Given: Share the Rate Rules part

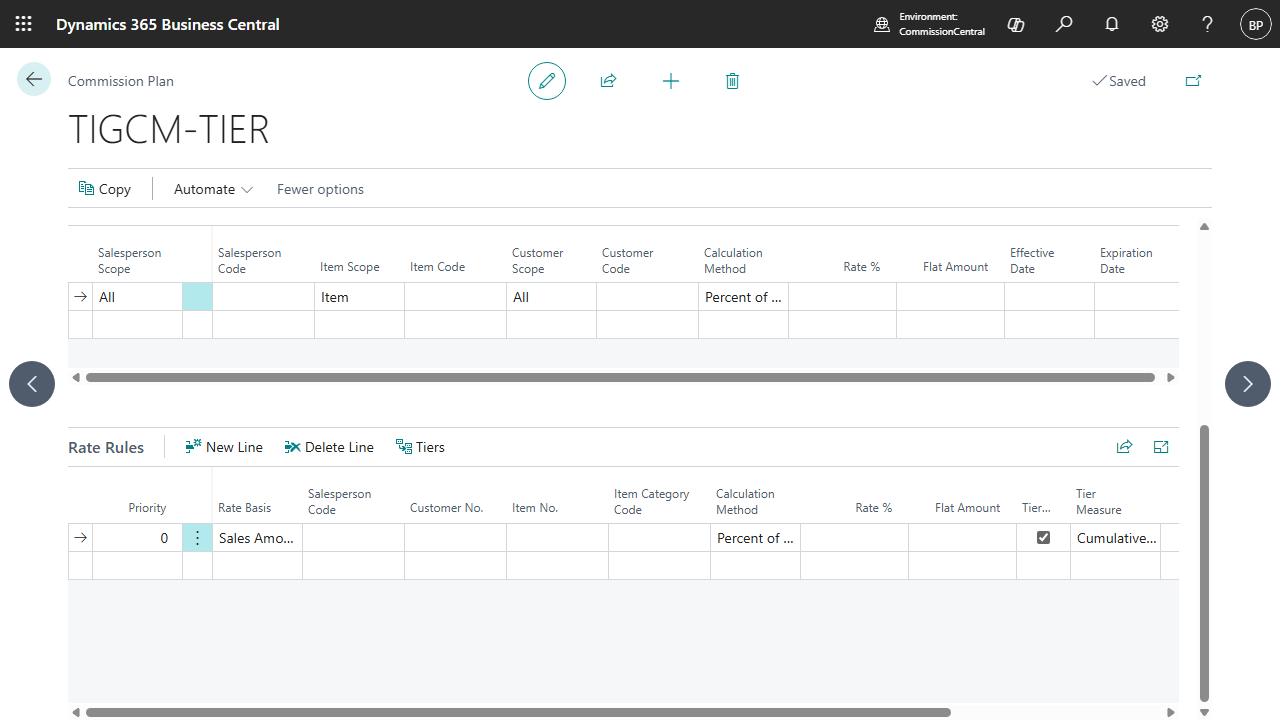Looking at the screenshot, I should [x=1125, y=447].
